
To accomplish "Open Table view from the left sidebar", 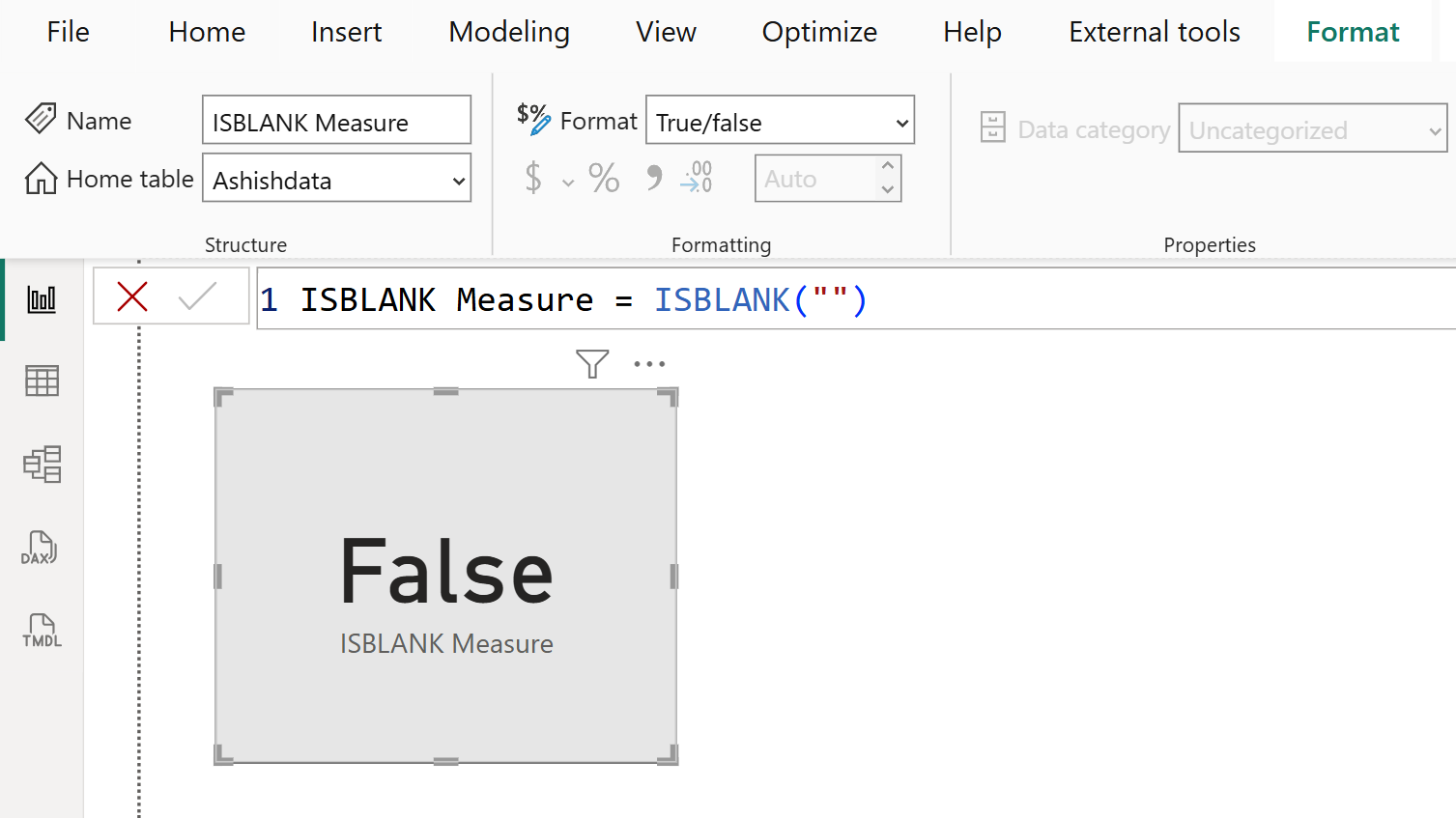I will pos(41,381).
